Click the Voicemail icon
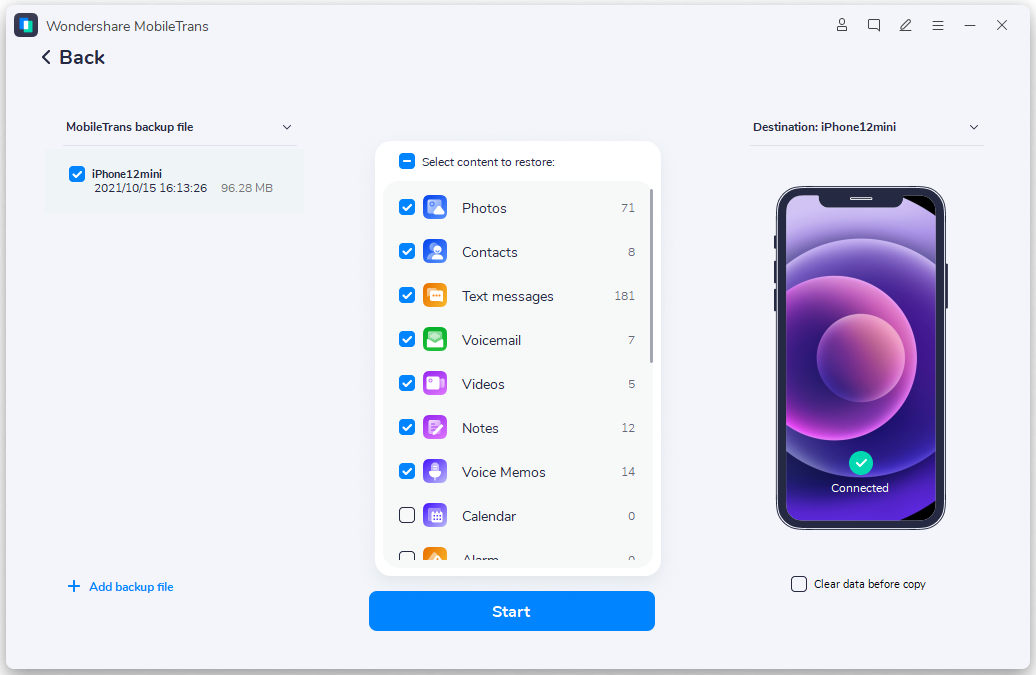The height and width of the screenshot is (675, 1036). coord(435,339)
